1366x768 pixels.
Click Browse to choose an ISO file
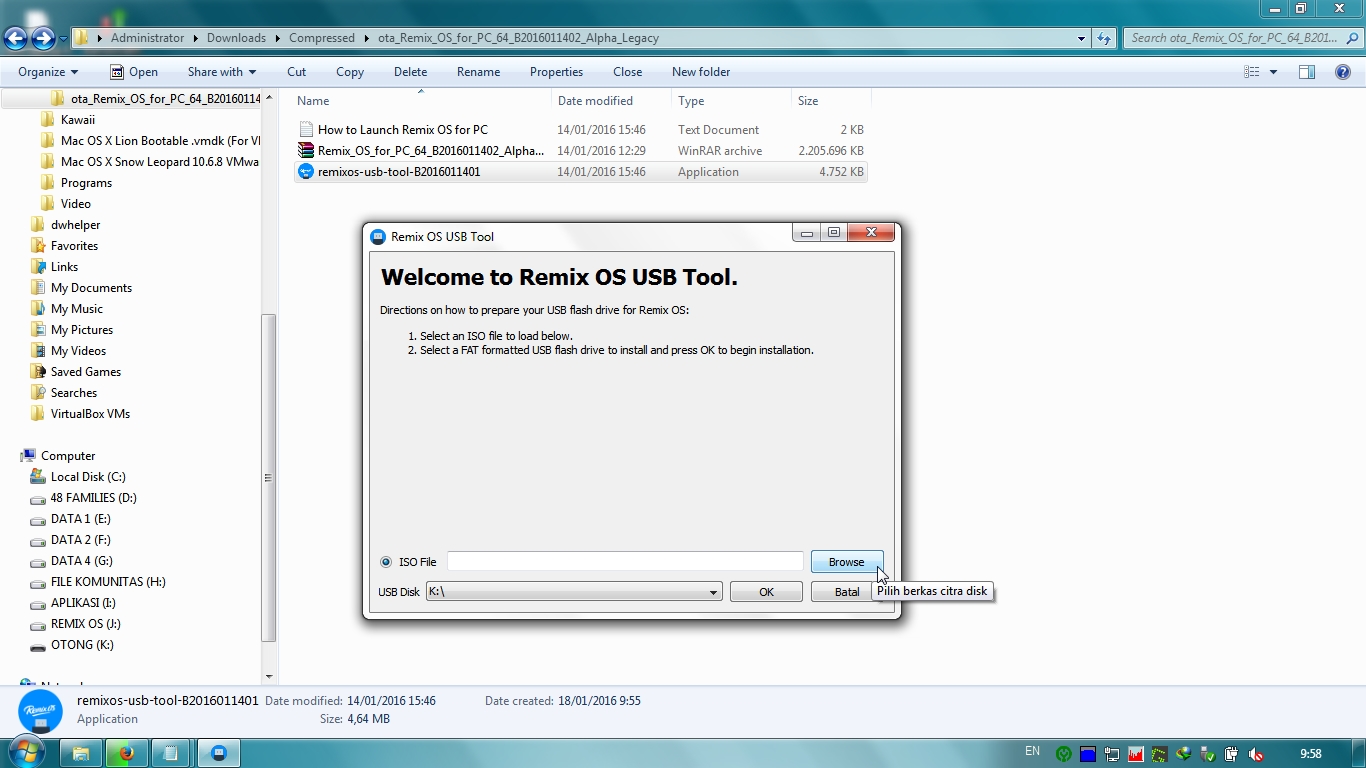tap(846, 561)
